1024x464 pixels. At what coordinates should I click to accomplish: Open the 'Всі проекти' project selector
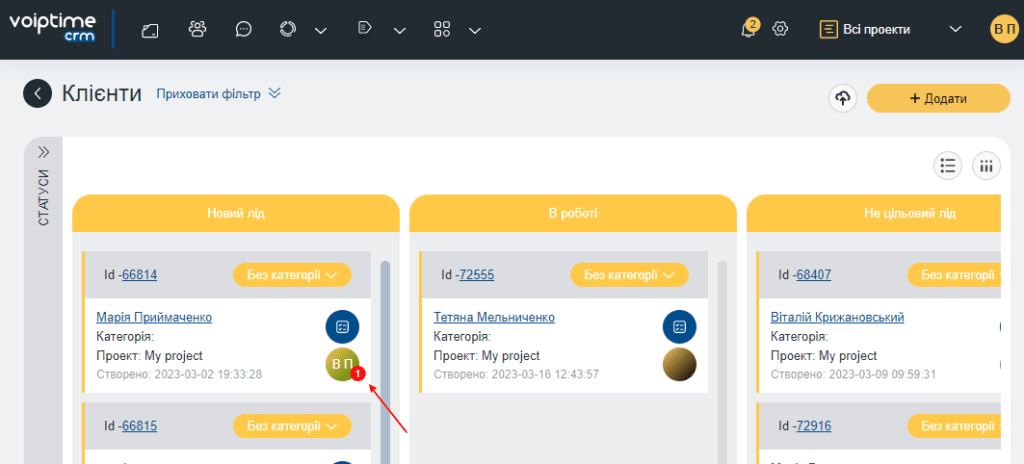891,29
